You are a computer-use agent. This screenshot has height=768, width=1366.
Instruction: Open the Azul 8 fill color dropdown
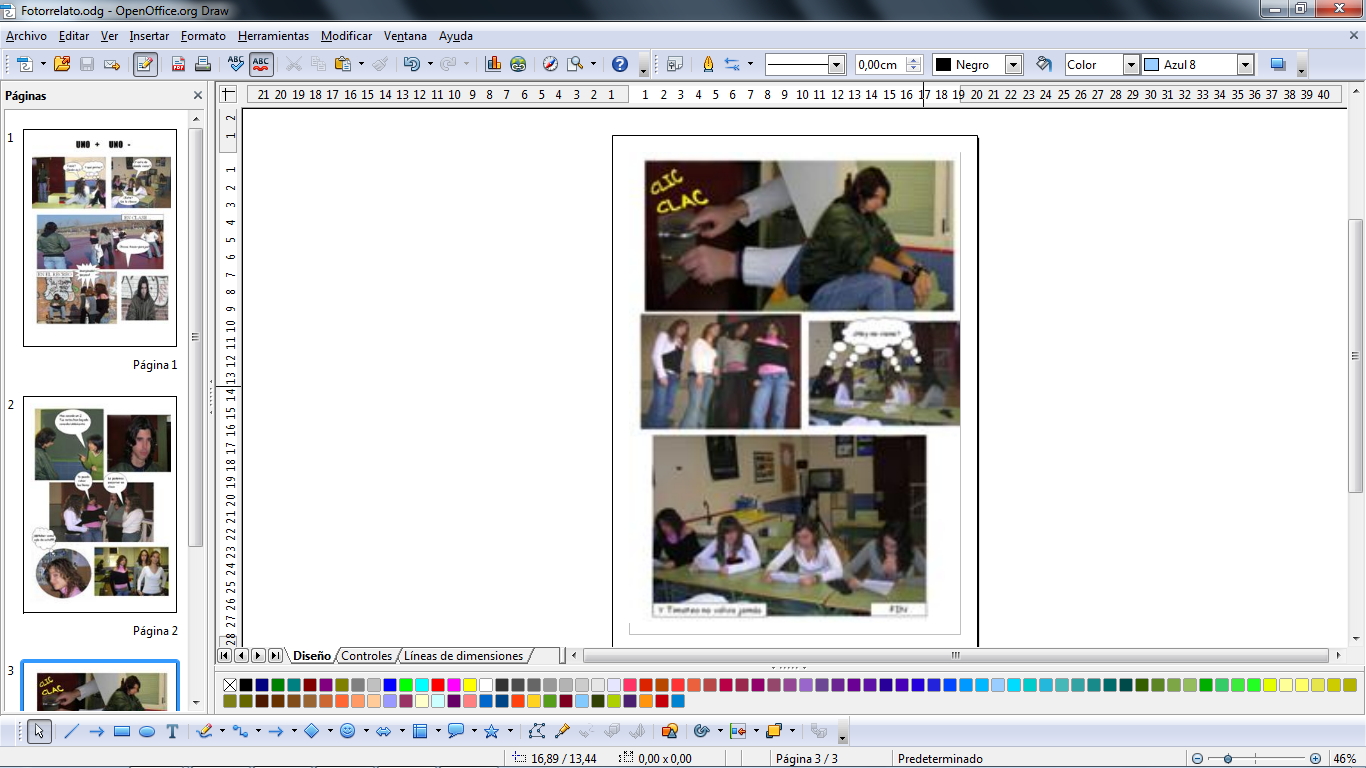point(1245,64)
